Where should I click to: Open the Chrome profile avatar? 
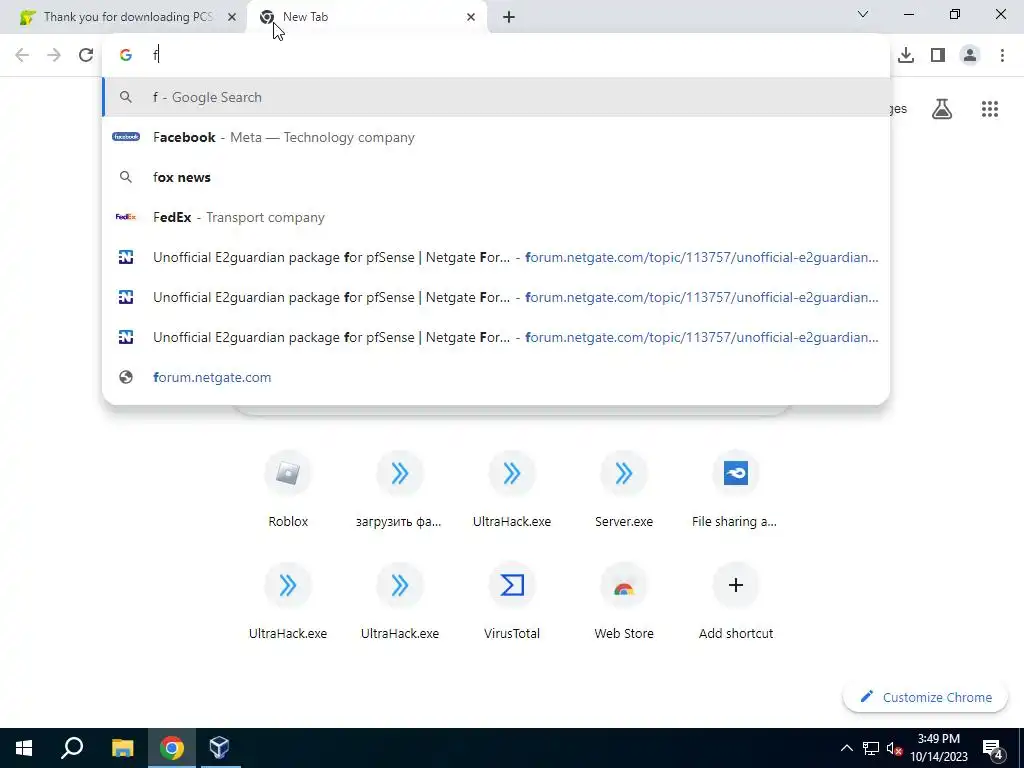[x=970, y=55]
